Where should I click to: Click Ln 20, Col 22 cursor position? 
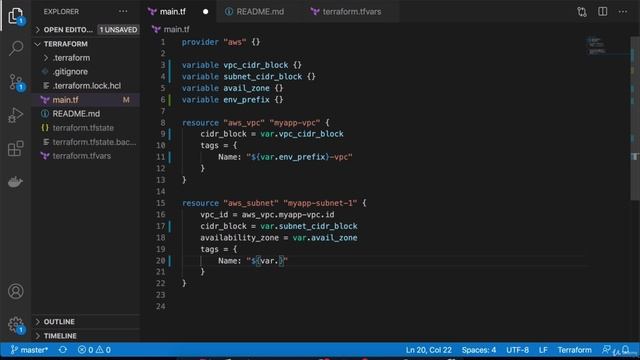(x=429, y=350)
